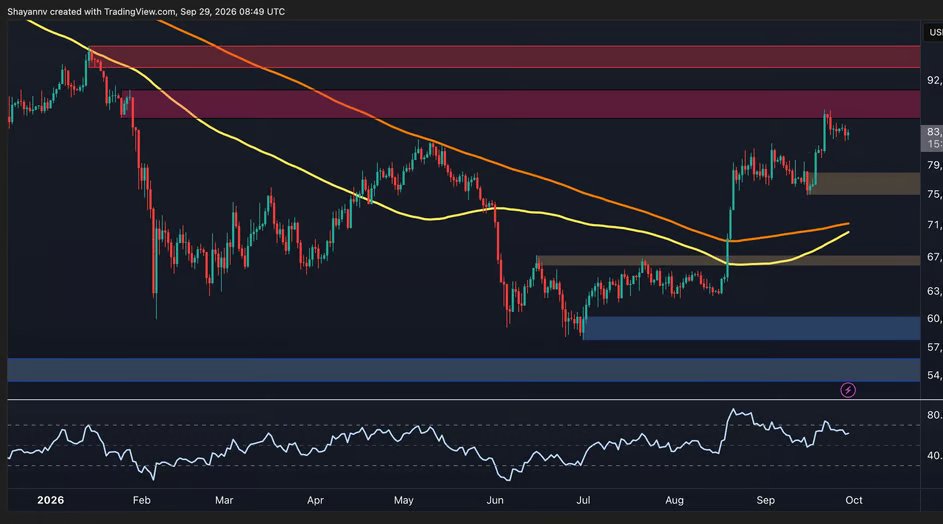The image size is (943, 524).
Task: Click the 71 price scale label
Action: point(935,224)
